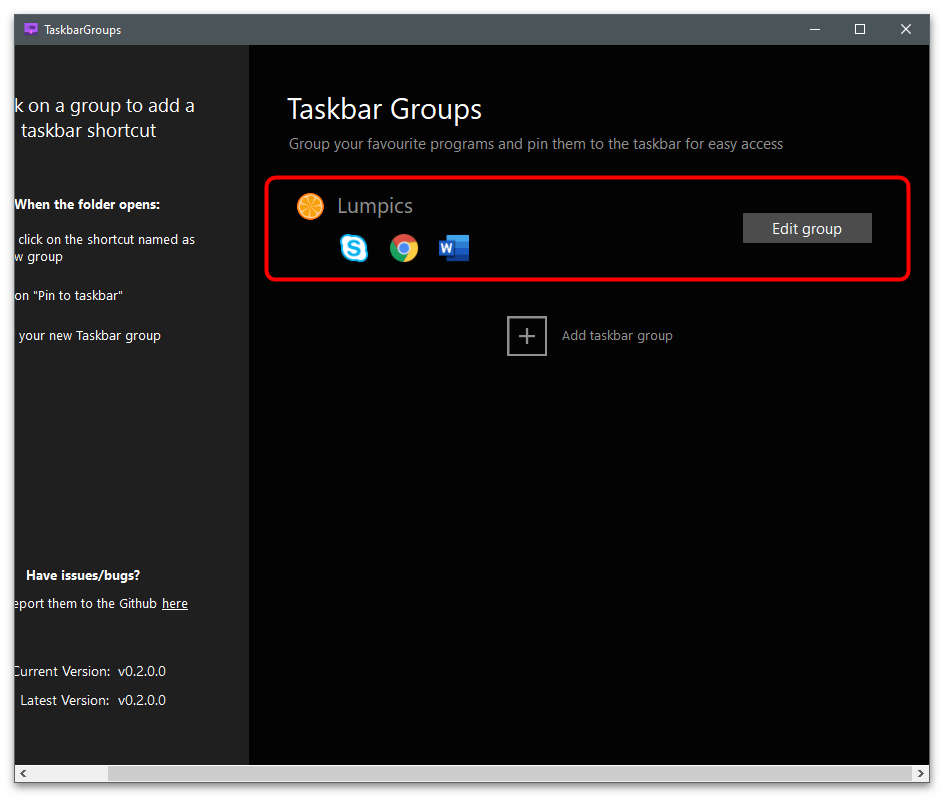Click the Current Version v0.2.0.0 text
This screenshot has height=797, width=944.
(x=90, y=671)
